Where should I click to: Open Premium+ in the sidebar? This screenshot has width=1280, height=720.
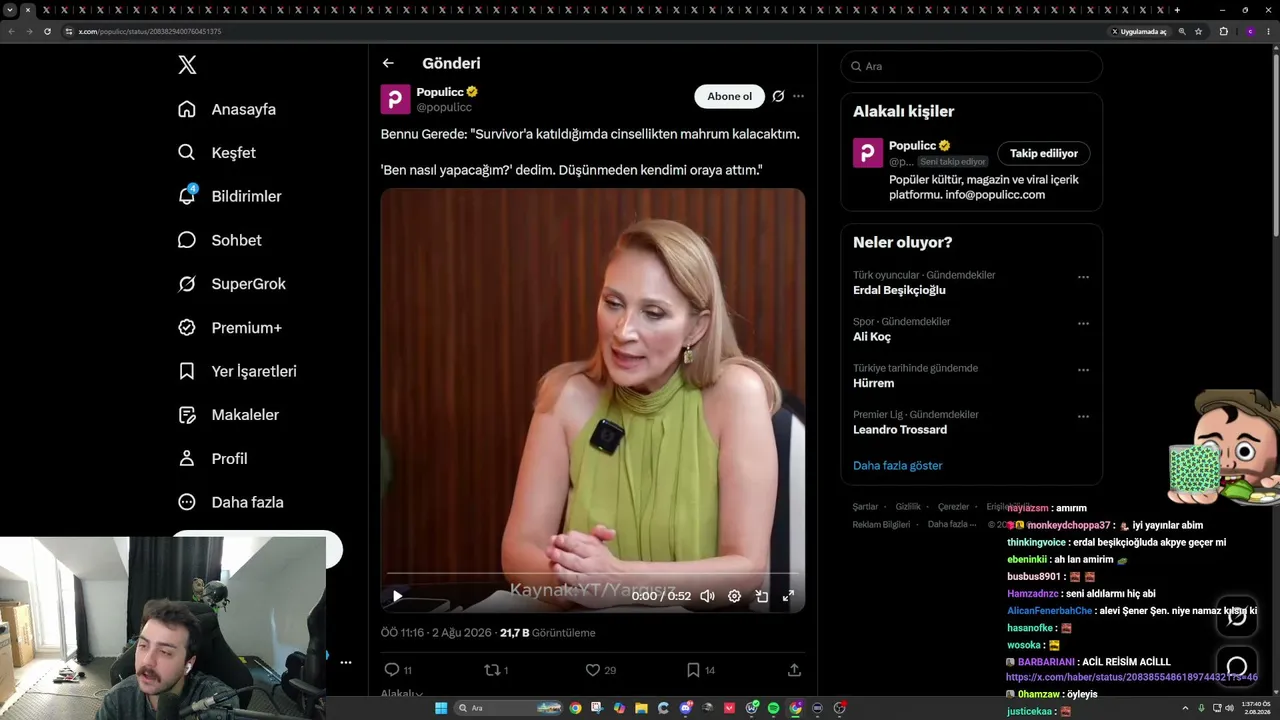[x=230, y=328]
